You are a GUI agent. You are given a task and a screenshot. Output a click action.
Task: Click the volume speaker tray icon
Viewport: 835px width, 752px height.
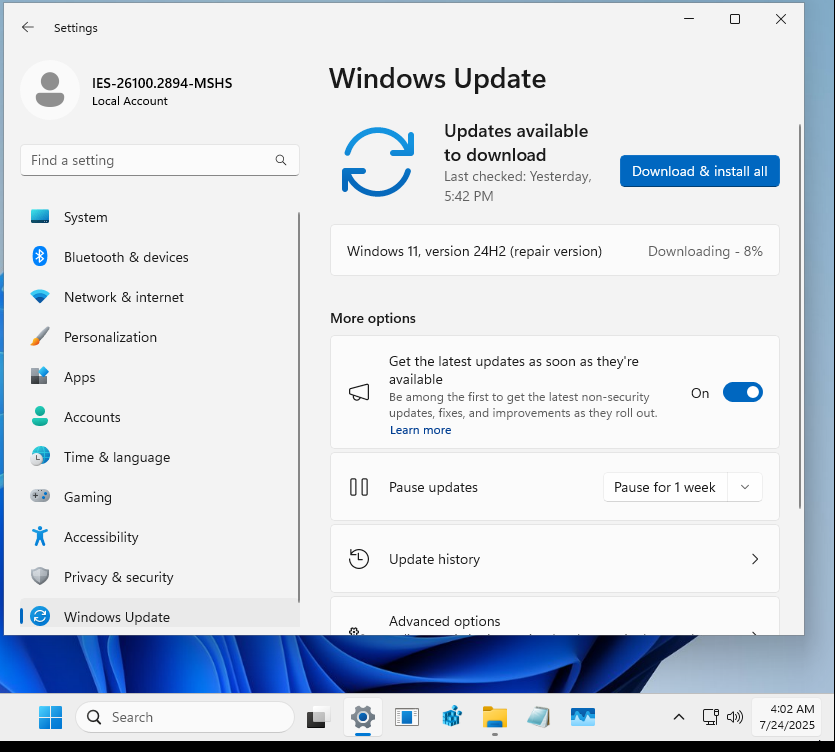click(x=735, y=717)
